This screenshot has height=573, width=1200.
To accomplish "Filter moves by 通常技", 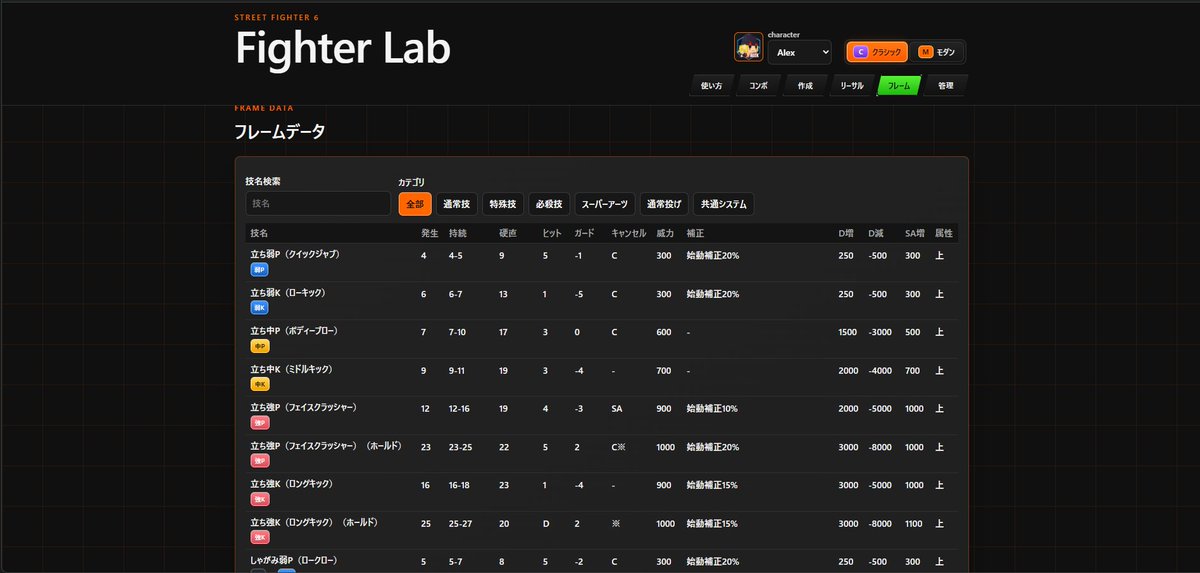I will tap(456, 204).
